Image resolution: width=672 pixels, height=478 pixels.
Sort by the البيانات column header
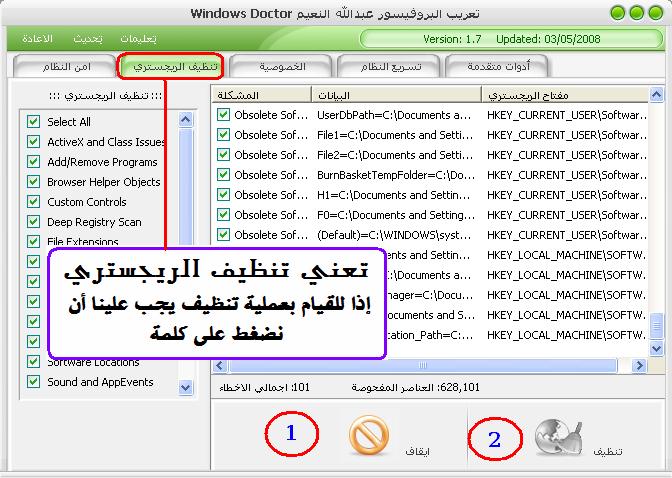pos(396,95)
